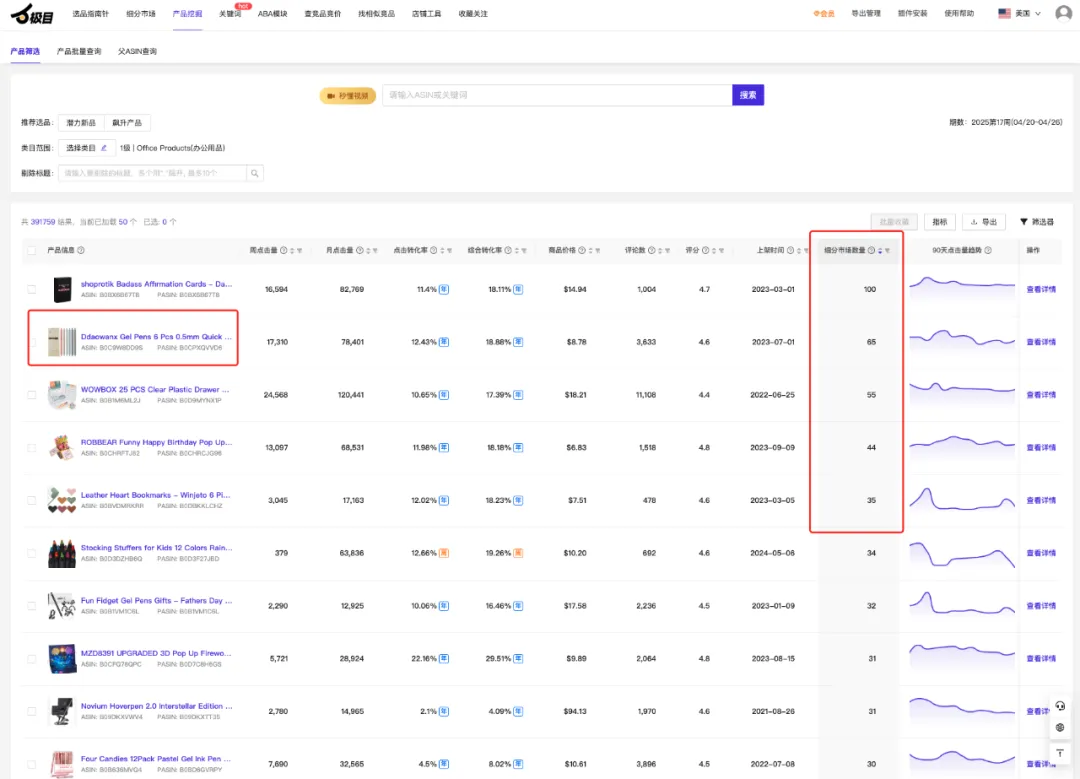Click the ASIN or keyword search input field

click(556, 95)
